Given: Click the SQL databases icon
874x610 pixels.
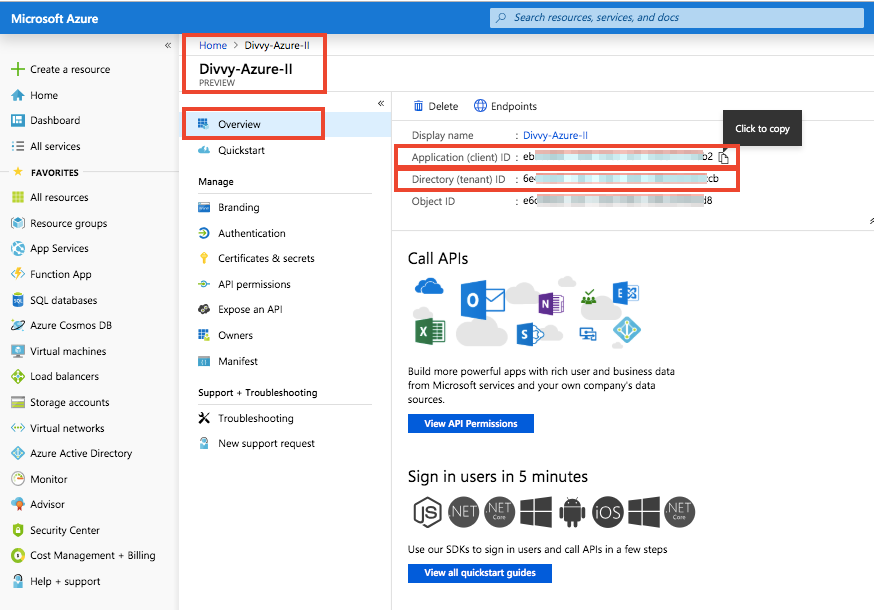Looking at the screenshot, I should 18,300.
